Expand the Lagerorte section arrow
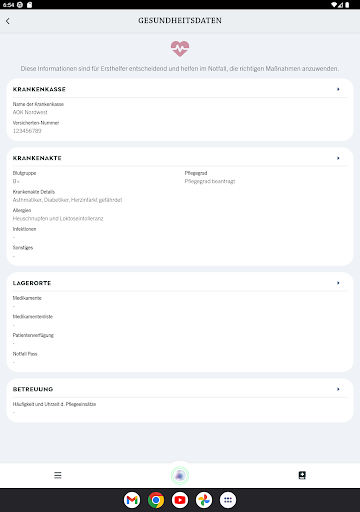The width and height of the screenshot is (360, 512). (x=338, y=283)
